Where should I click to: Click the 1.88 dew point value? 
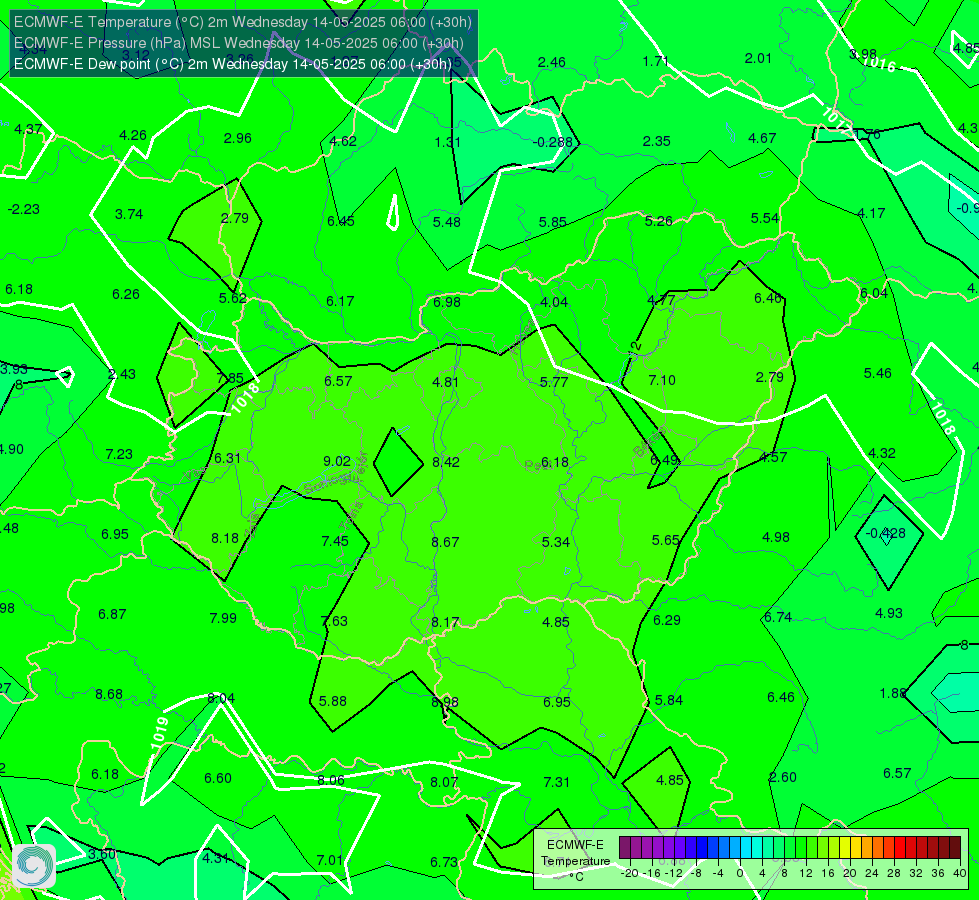(893, 693)
